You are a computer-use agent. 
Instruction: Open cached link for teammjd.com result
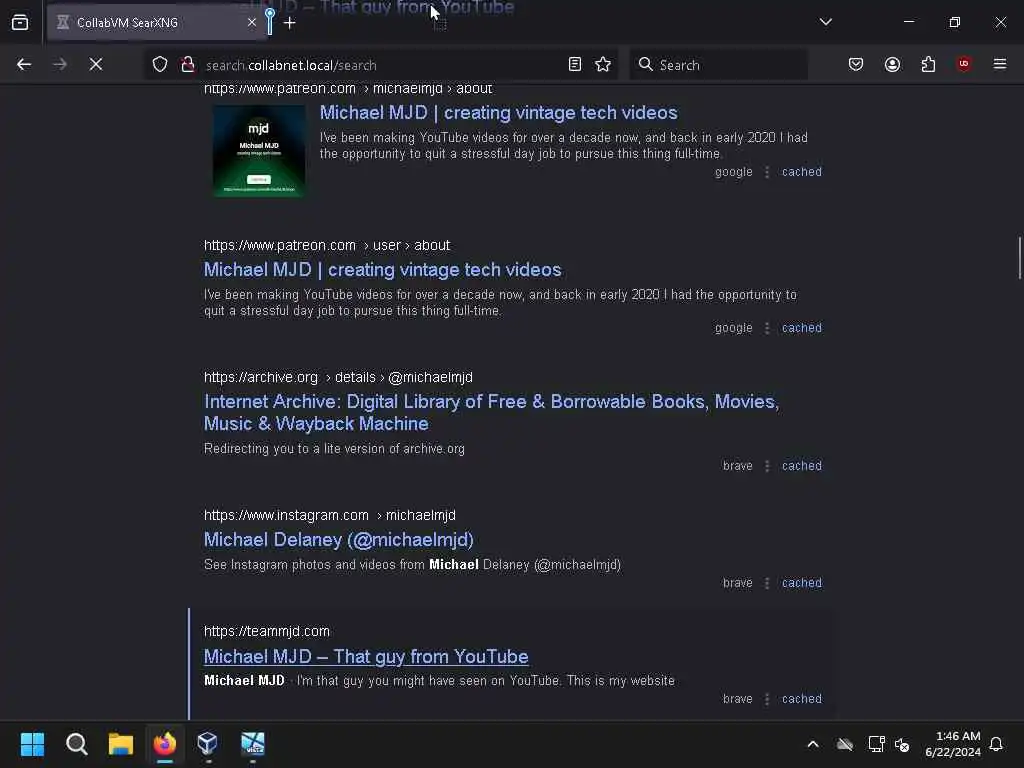[x=802, y=699]
